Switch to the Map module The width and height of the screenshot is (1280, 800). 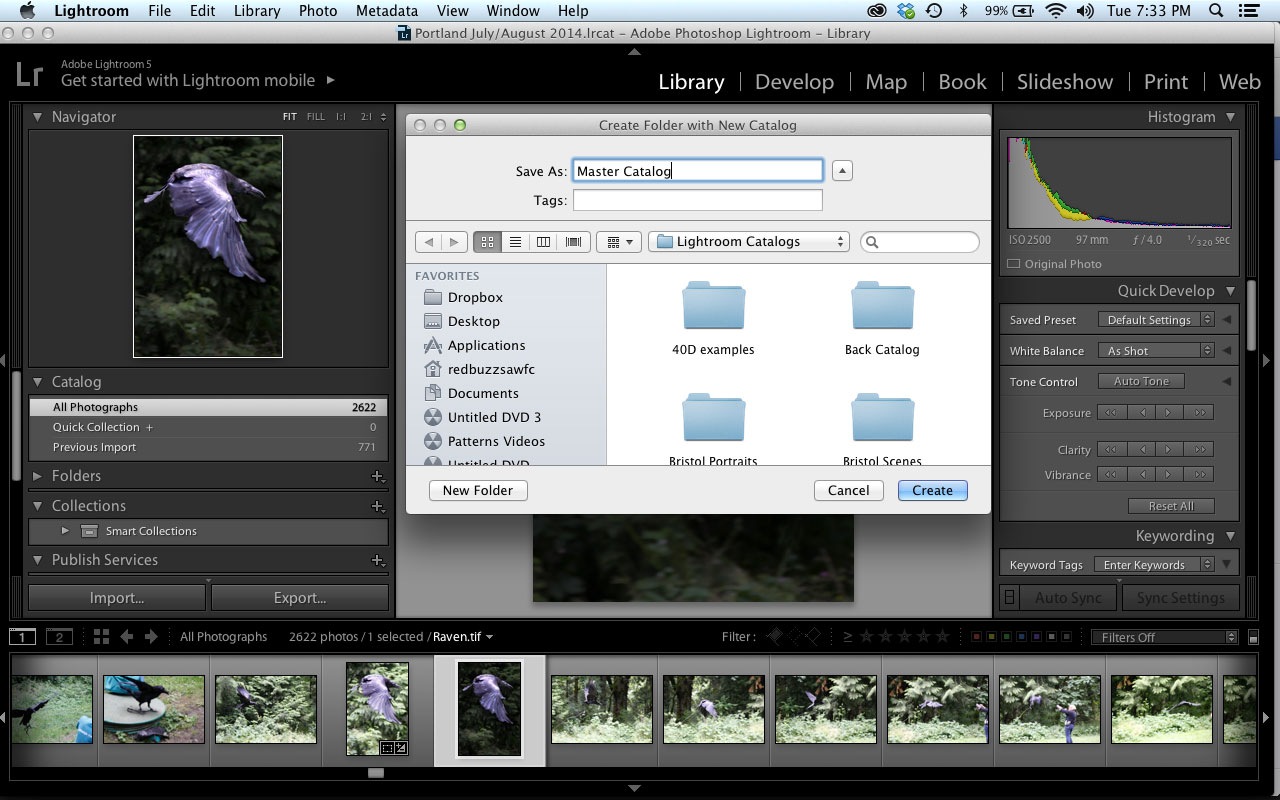click(886, 82)
